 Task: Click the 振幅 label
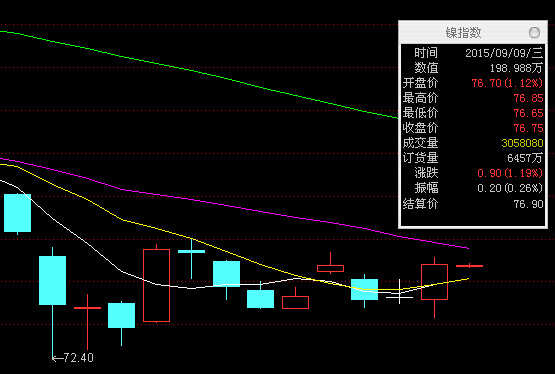point(426,188)
